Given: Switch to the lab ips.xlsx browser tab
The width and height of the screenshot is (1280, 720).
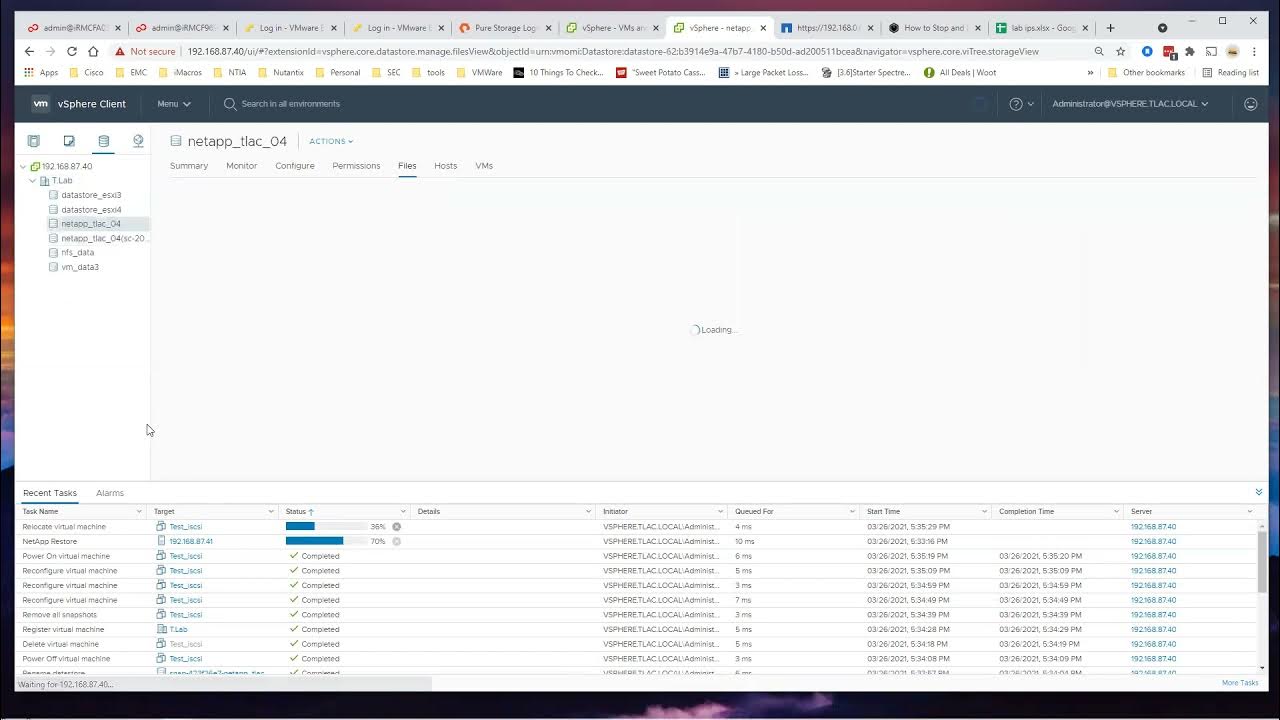Looking at the screenshot, I should tap(1043, 28).
